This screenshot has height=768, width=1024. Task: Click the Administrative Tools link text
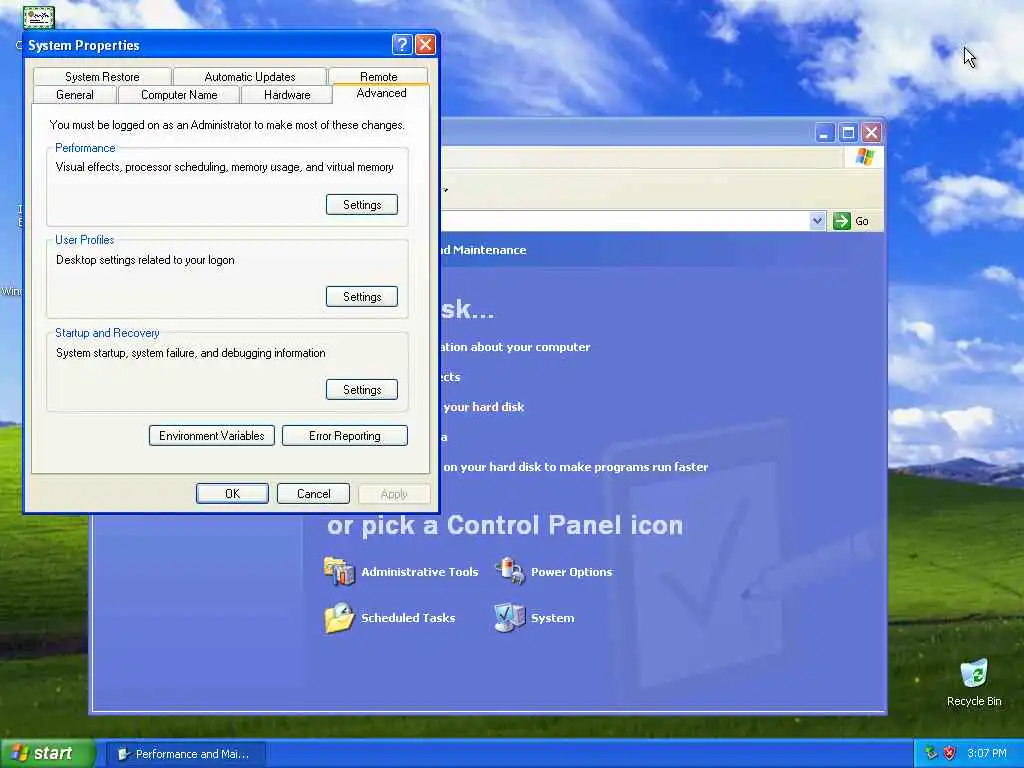pyautogui.click(x=419, y=572)
